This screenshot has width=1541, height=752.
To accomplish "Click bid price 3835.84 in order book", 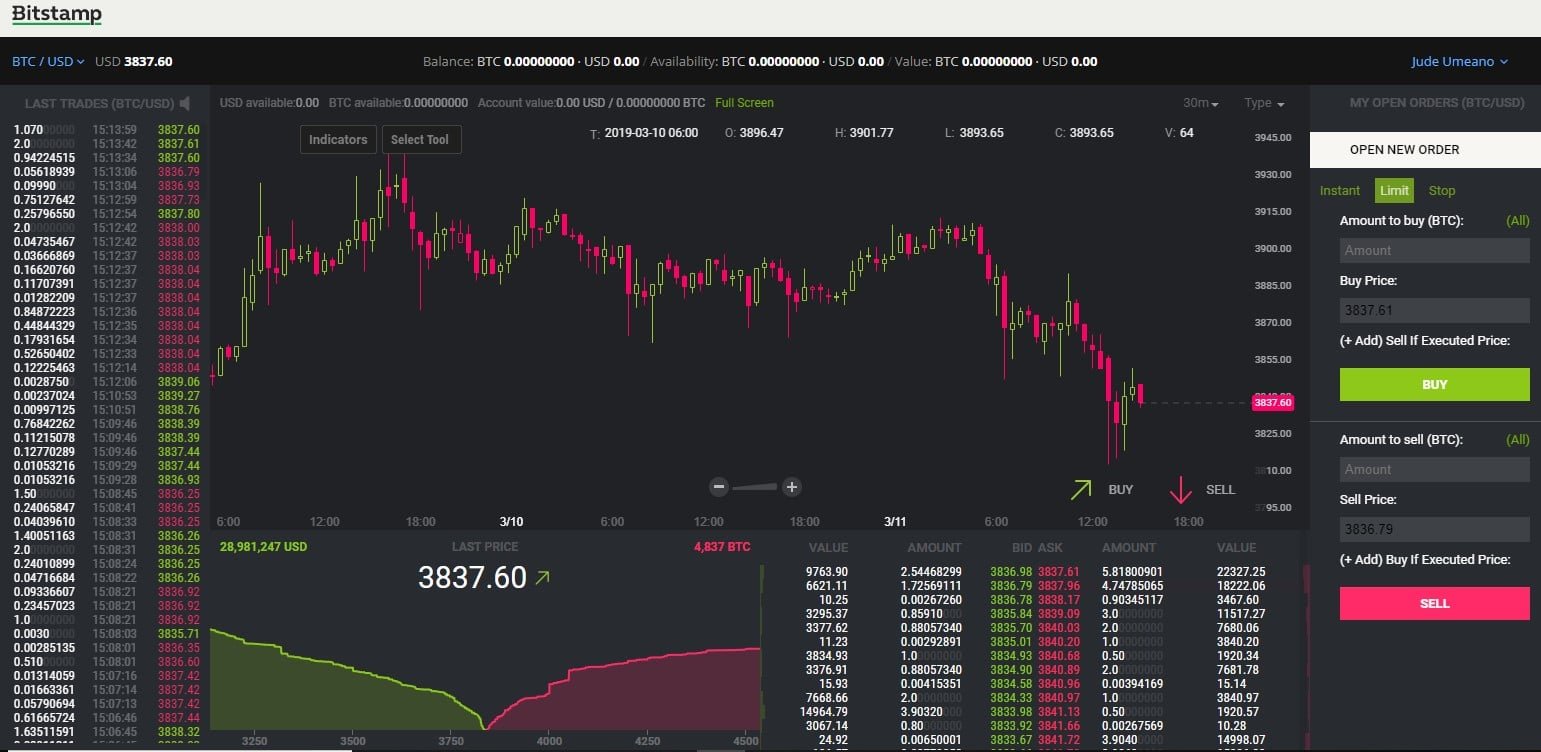I will pyautogui.click(x=1010, y=613).
